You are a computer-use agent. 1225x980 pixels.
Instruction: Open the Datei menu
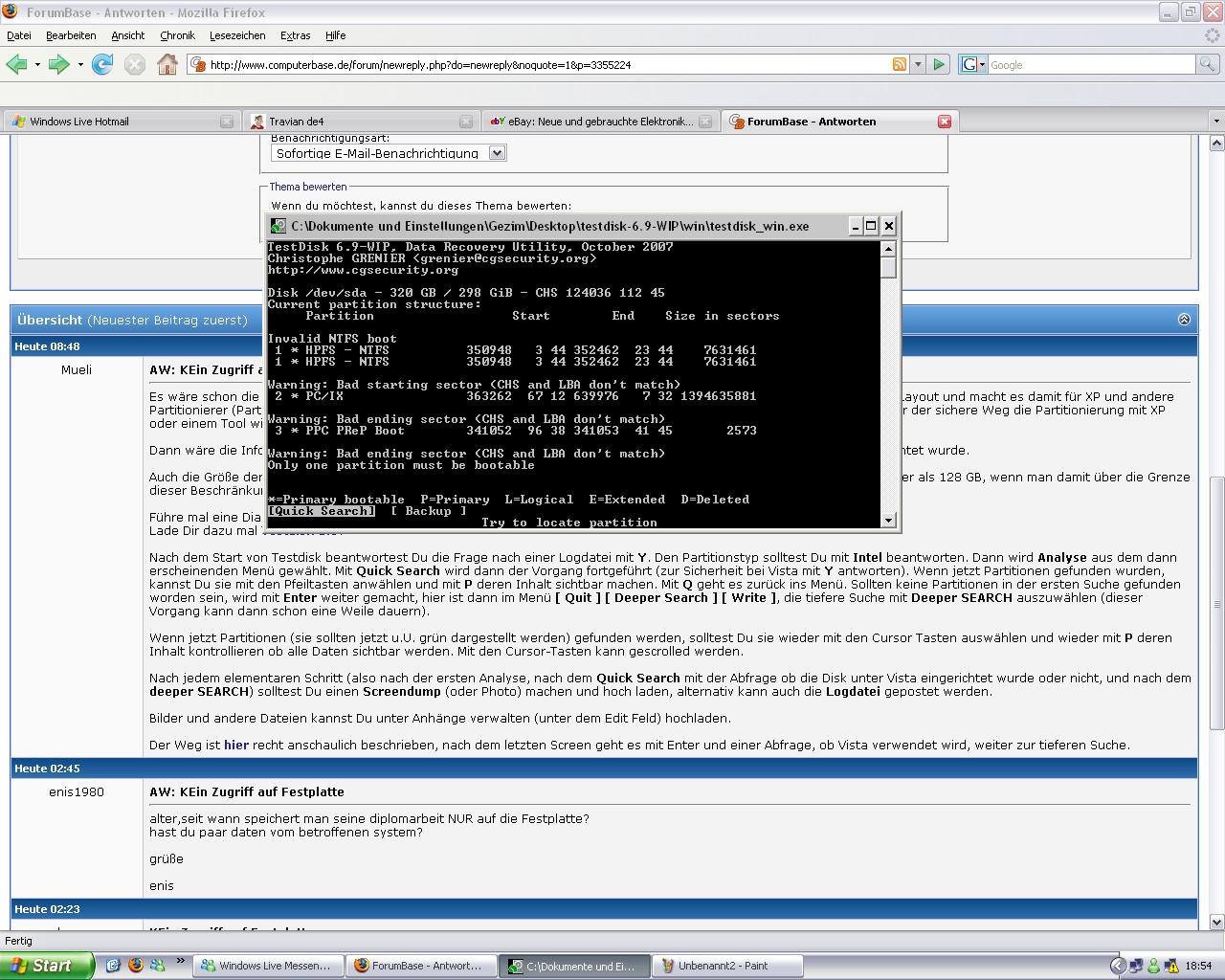click(19, 35)
